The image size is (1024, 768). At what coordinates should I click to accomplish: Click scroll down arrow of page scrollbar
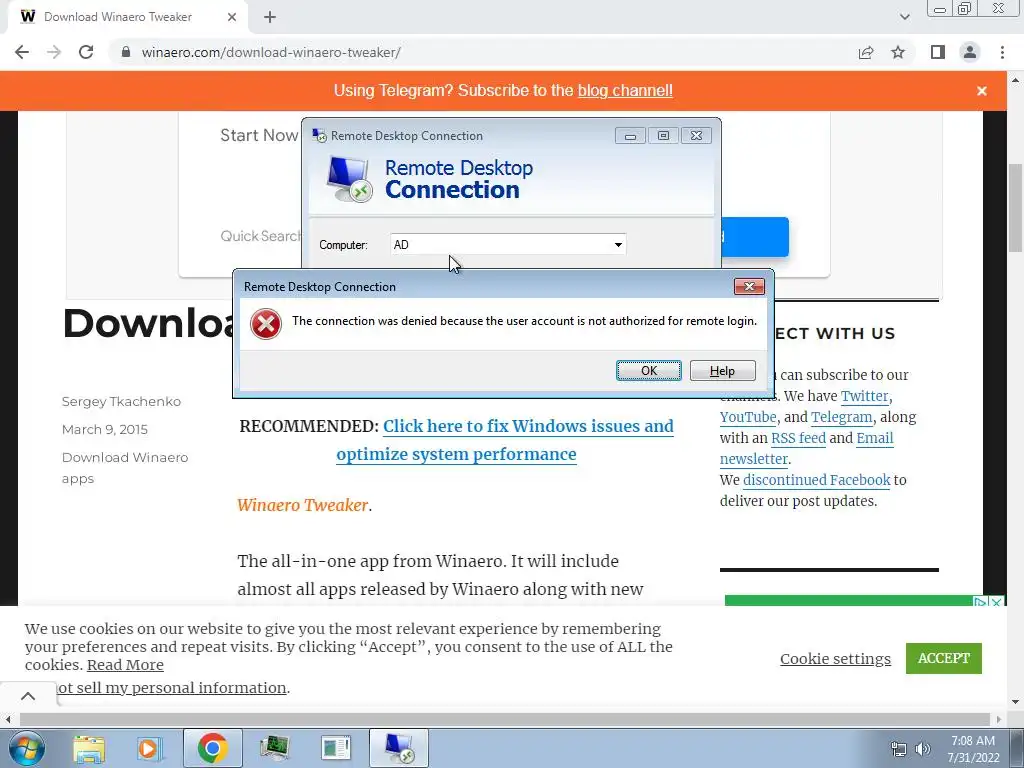1015,702
